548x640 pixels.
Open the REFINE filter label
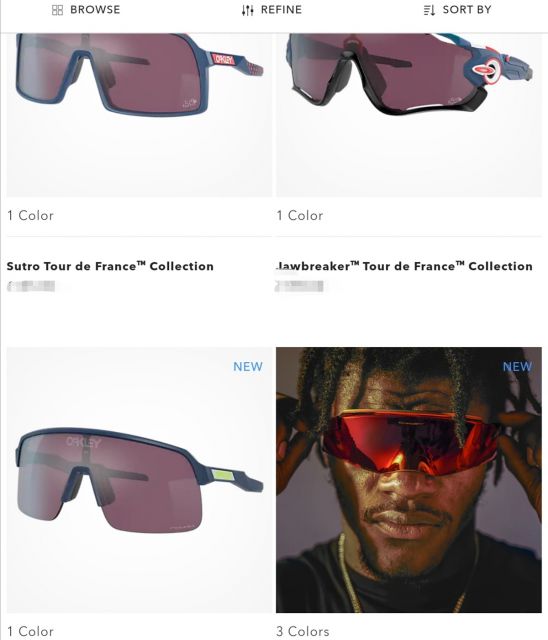[281, 10]
